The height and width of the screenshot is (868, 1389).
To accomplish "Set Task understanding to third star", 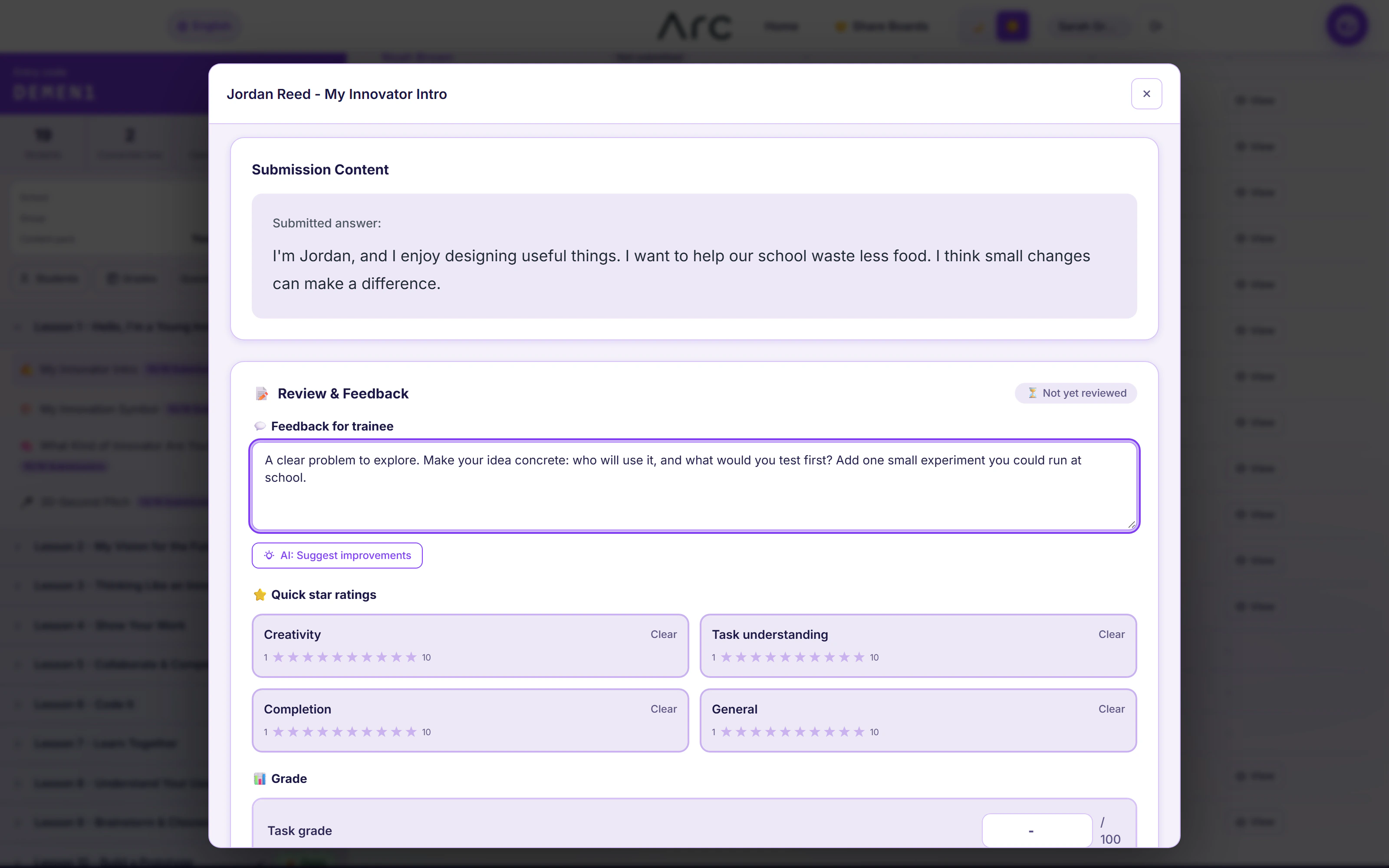I will point(756,657).
